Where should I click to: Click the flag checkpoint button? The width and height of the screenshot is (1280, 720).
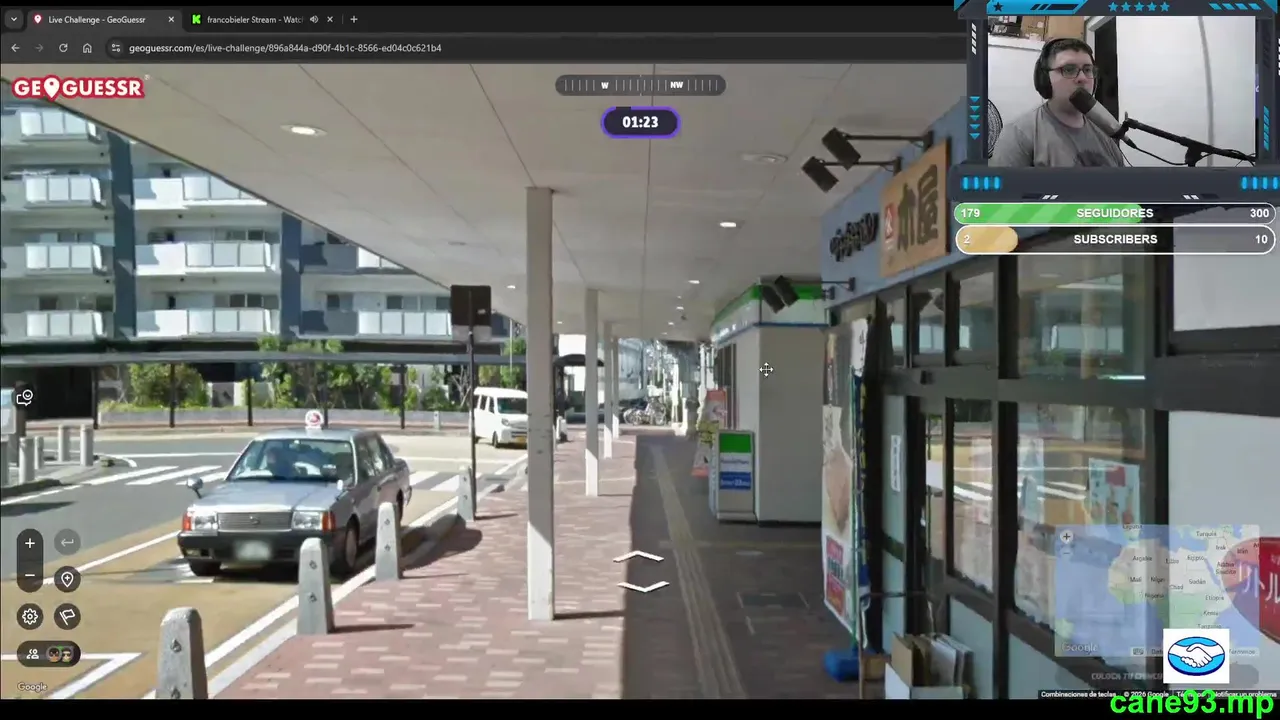pos(67,616)
